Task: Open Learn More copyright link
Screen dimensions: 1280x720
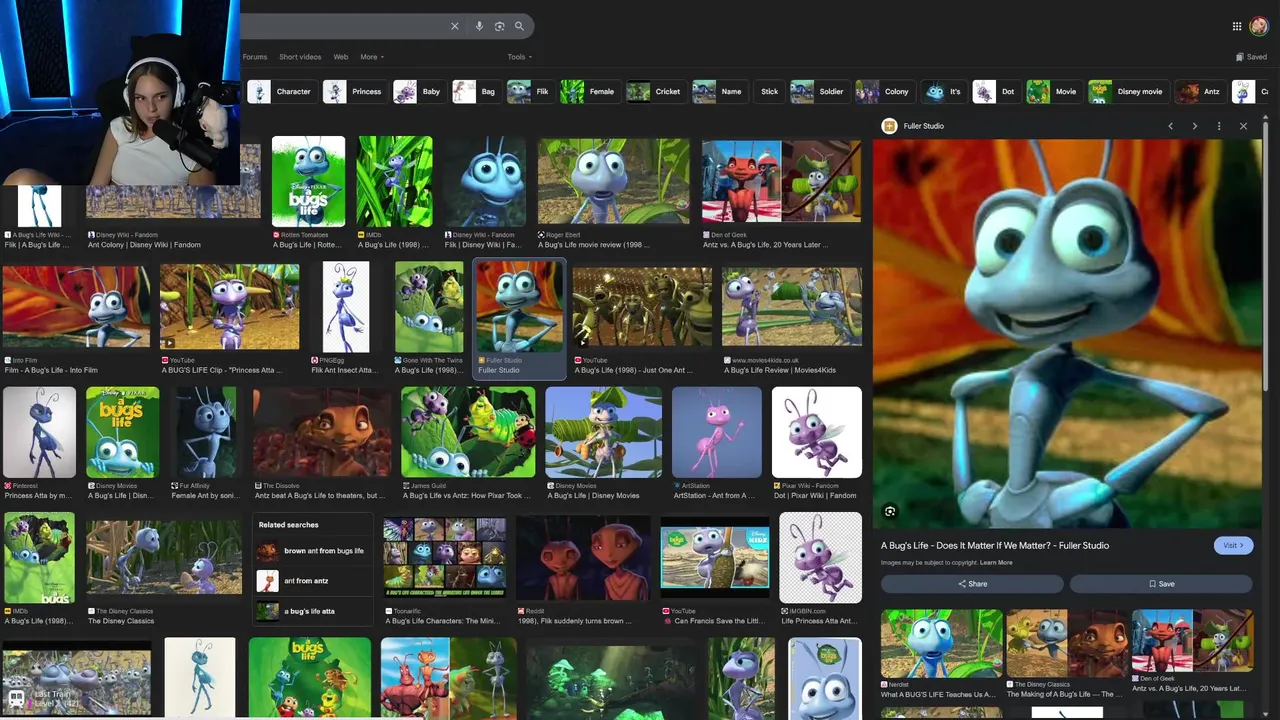Action: point(996,563)
